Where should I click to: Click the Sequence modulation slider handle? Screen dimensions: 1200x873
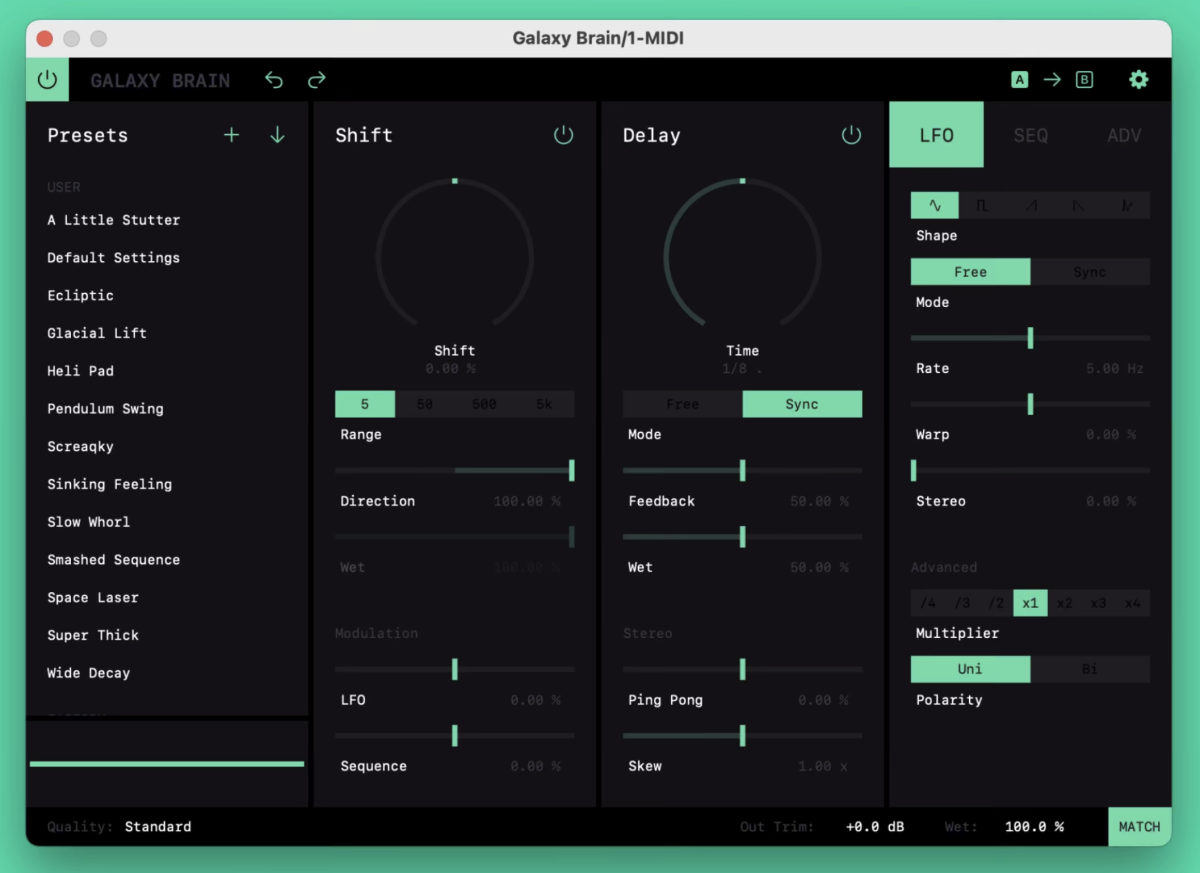point(455,736)
